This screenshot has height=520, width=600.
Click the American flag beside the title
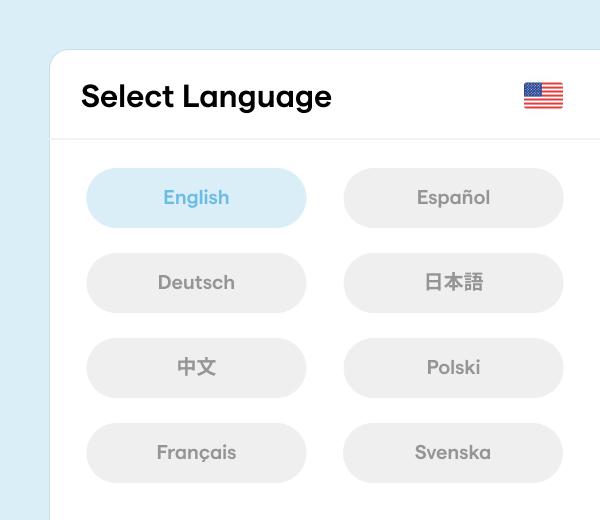pos(543,96)
